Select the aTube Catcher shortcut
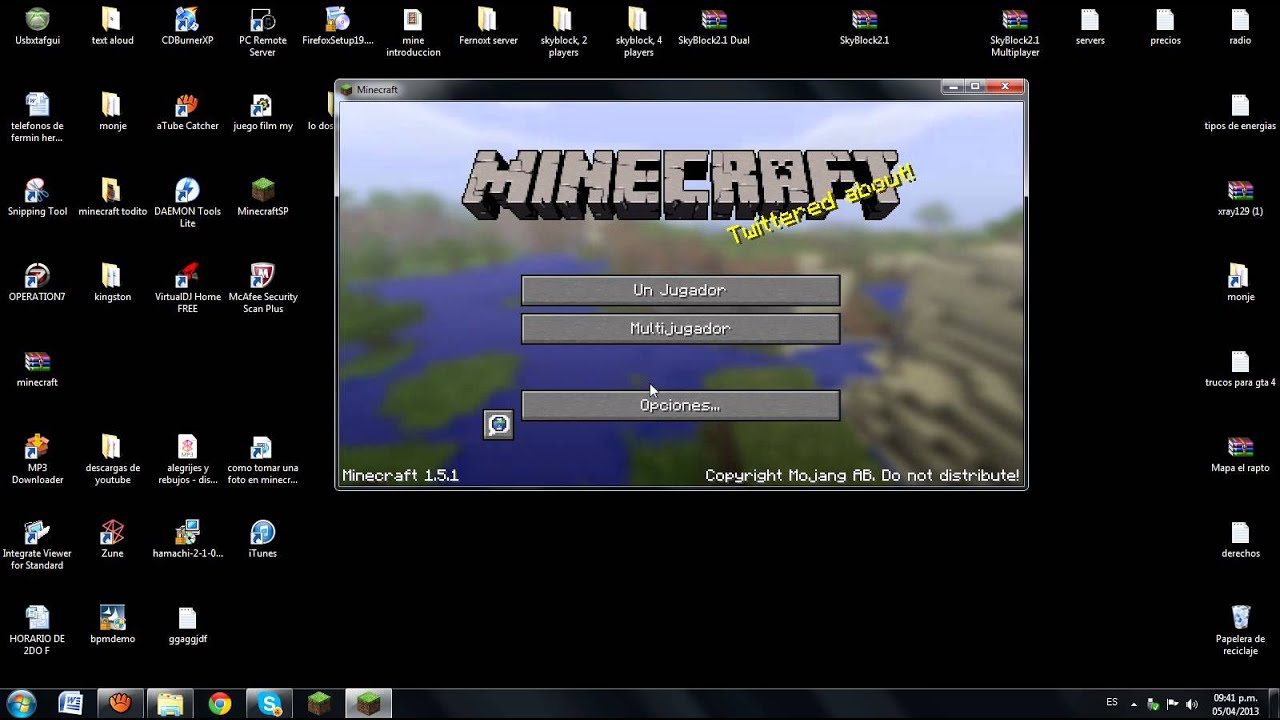The width and height of the screenshot is (1280, 720). 187,112
